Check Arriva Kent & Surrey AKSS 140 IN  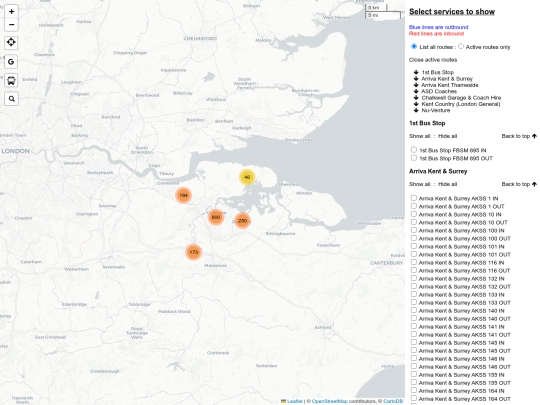tap(414, 310)
